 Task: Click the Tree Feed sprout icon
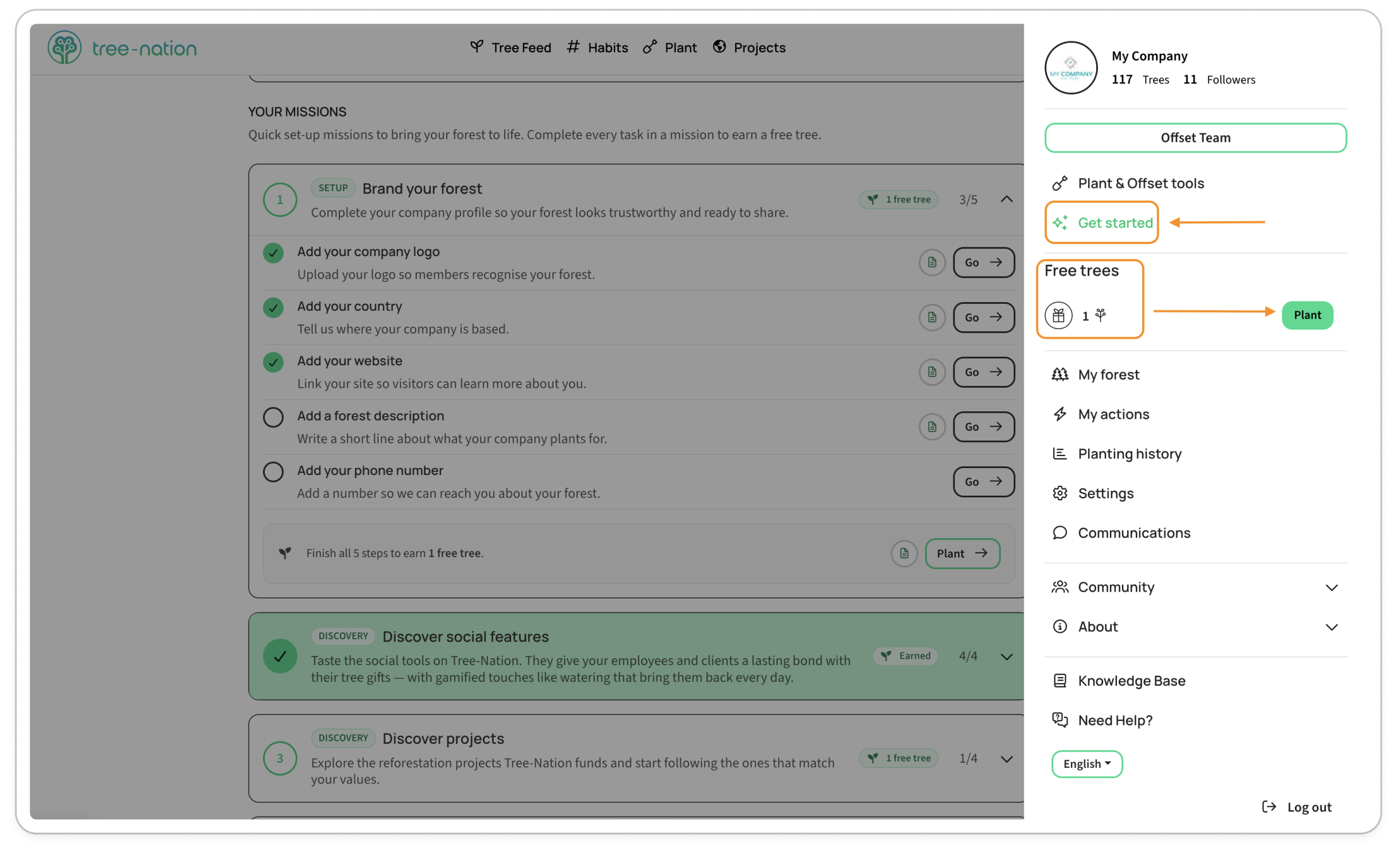point(476,47)
